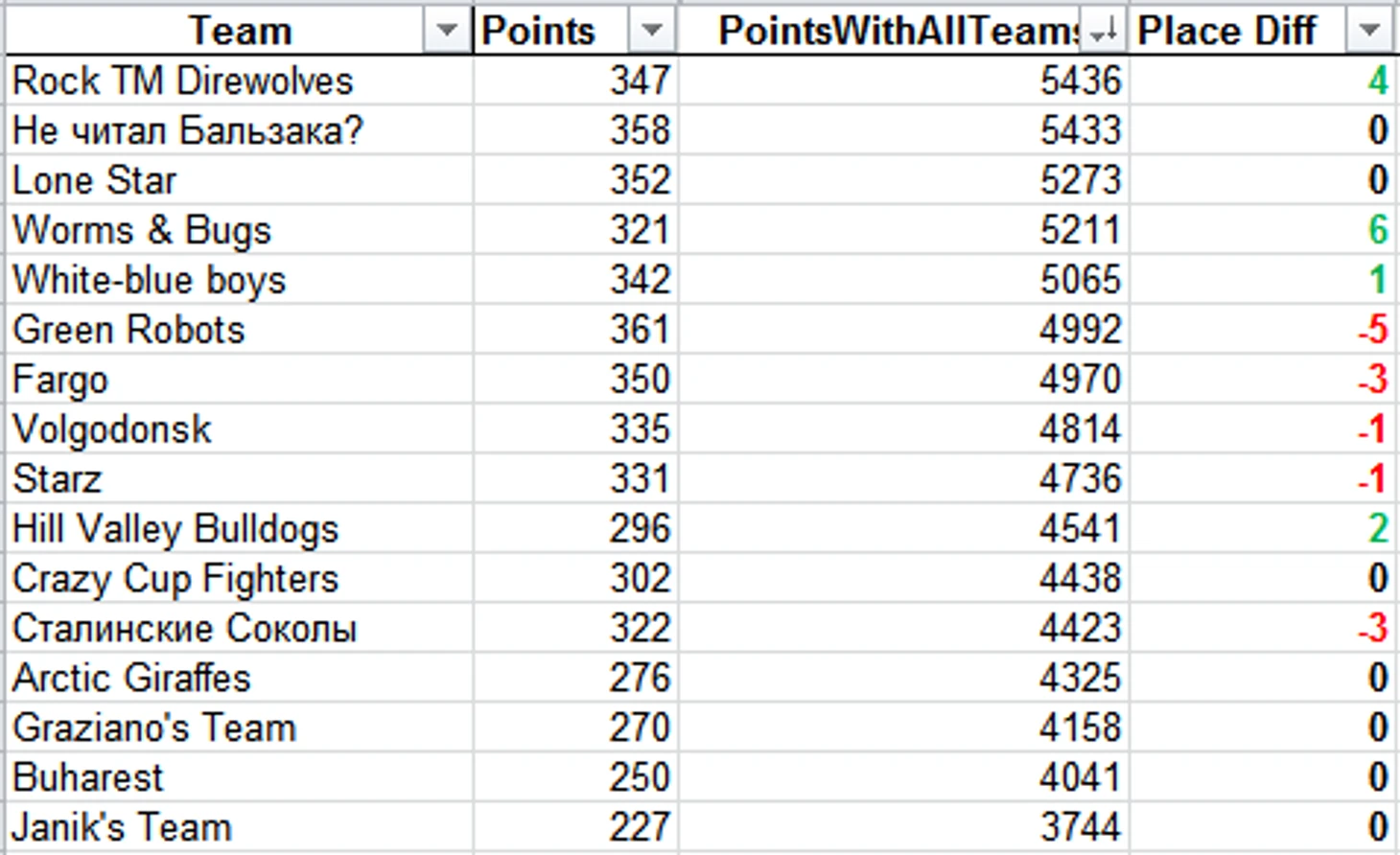
Task: Click the Graziano's Team cell
Action: [239, 728]
